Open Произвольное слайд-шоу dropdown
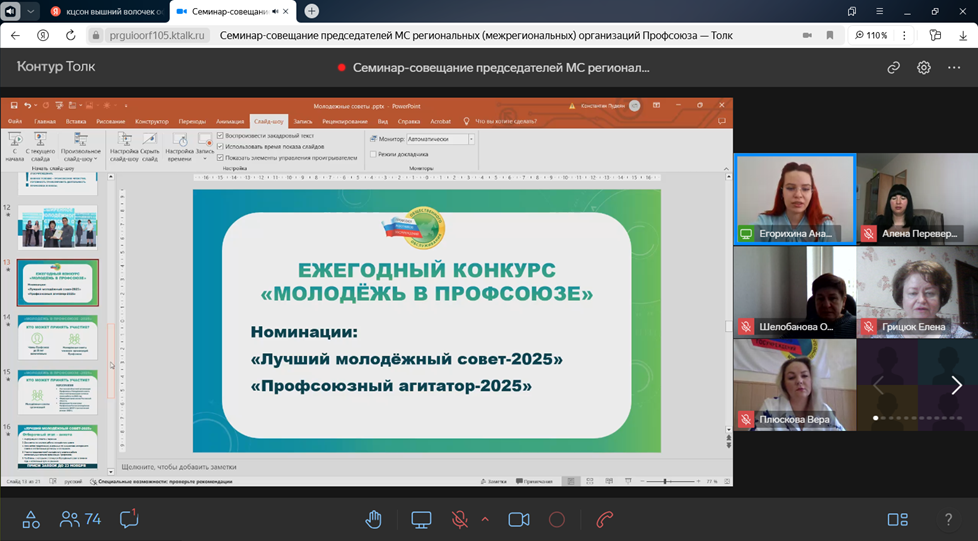This screenshot has height=541, width=978. click(80, 147)
